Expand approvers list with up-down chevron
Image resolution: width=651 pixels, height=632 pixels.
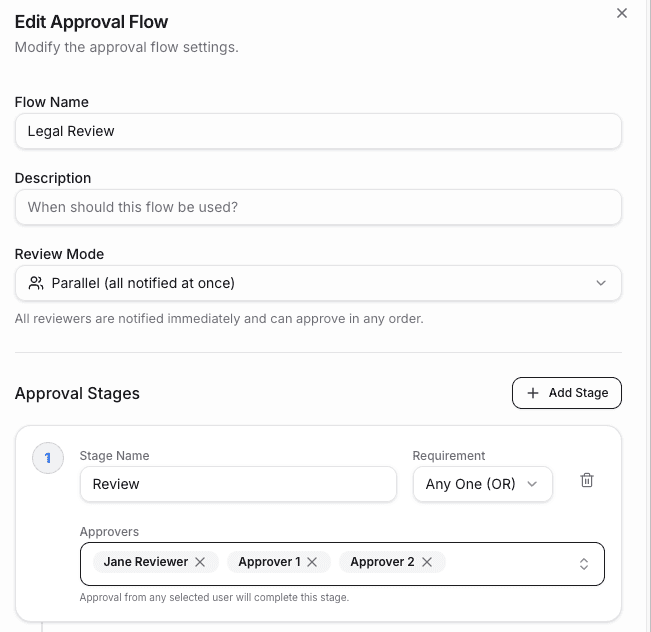(584, 564)
